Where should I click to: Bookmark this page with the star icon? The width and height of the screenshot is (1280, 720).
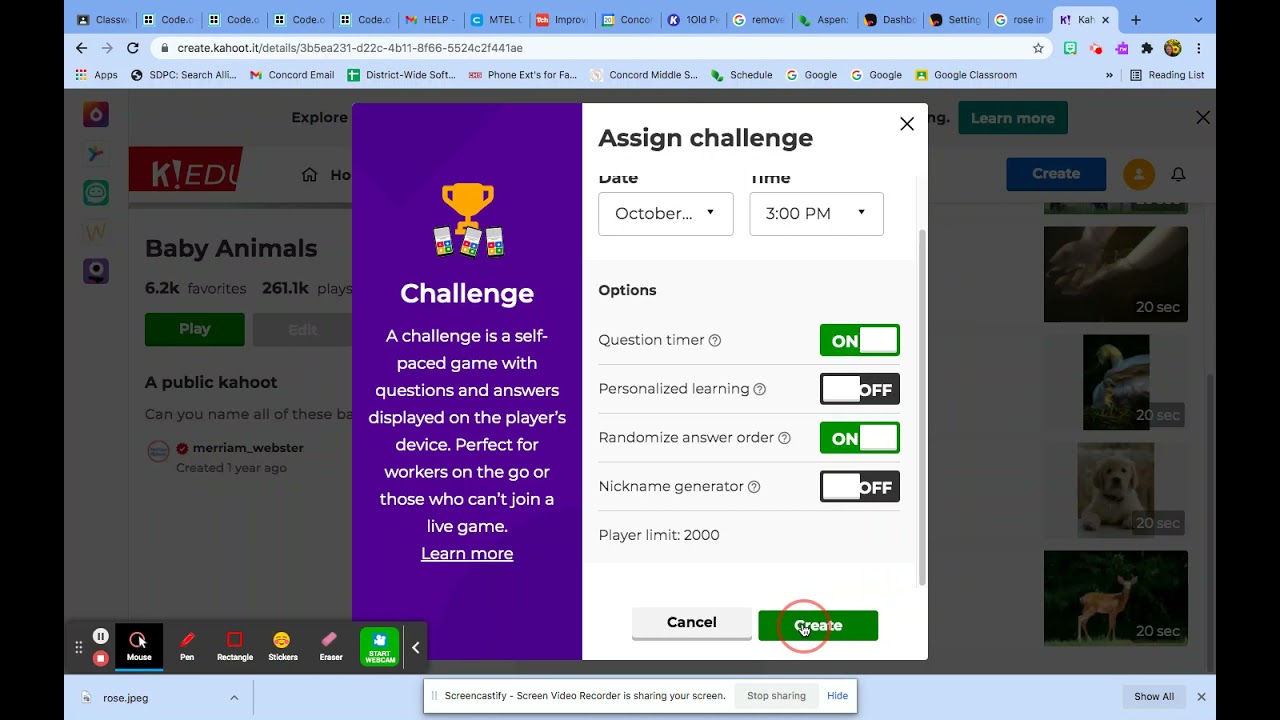tap(1038, 48)
